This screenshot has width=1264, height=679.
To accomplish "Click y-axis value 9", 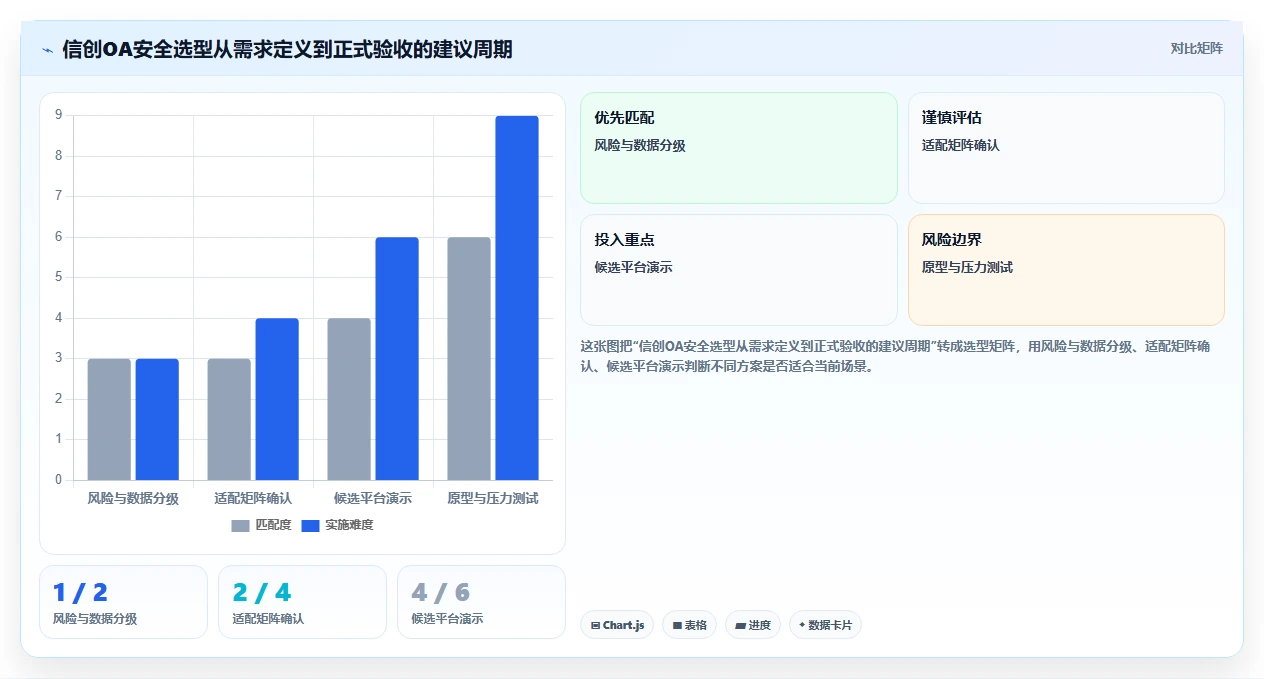I will pyautogui.click(x=58, y=115).
